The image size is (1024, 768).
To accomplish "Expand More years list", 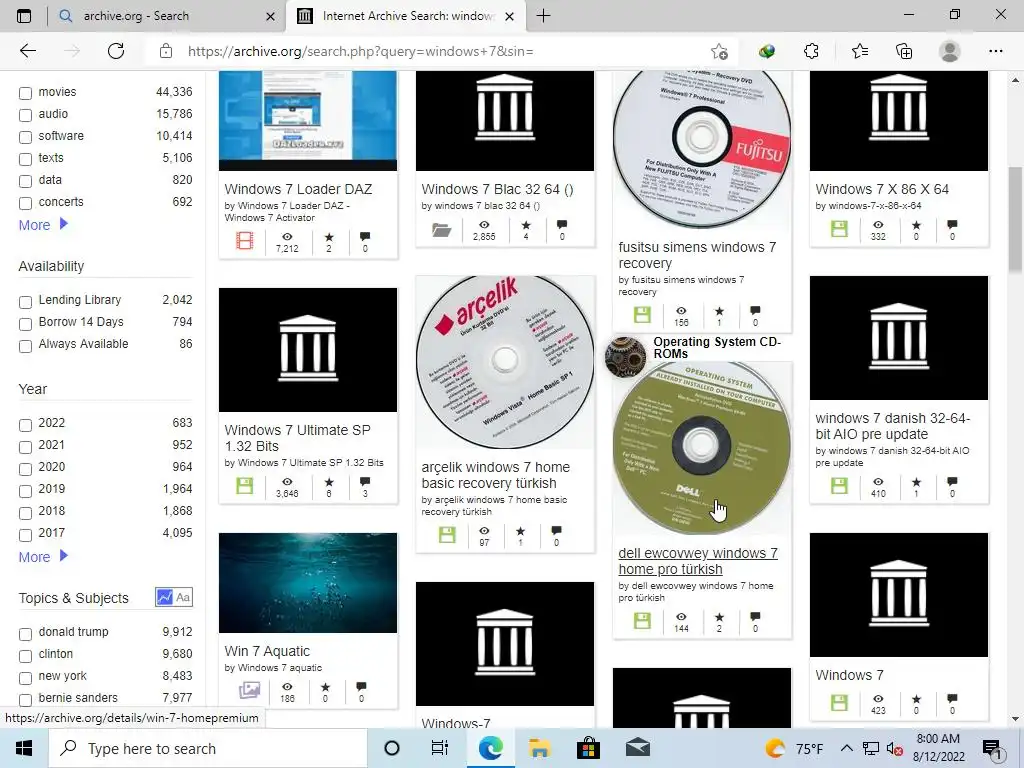I will [43, 556].
